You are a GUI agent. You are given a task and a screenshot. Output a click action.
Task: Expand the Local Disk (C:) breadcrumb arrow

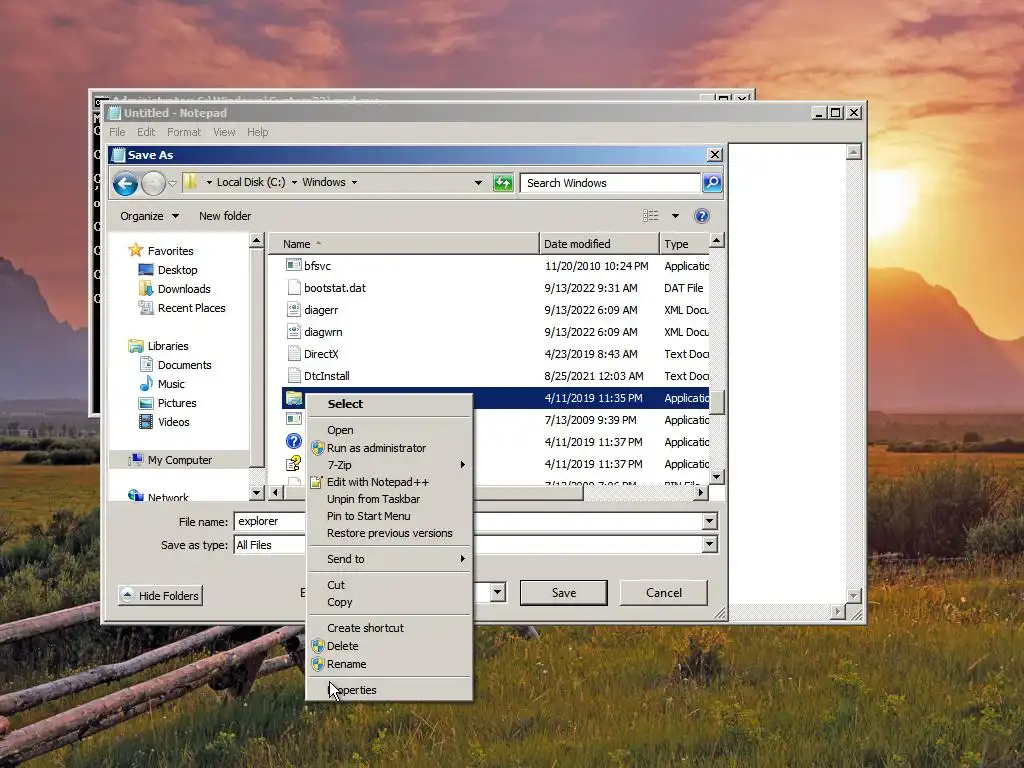294,182
